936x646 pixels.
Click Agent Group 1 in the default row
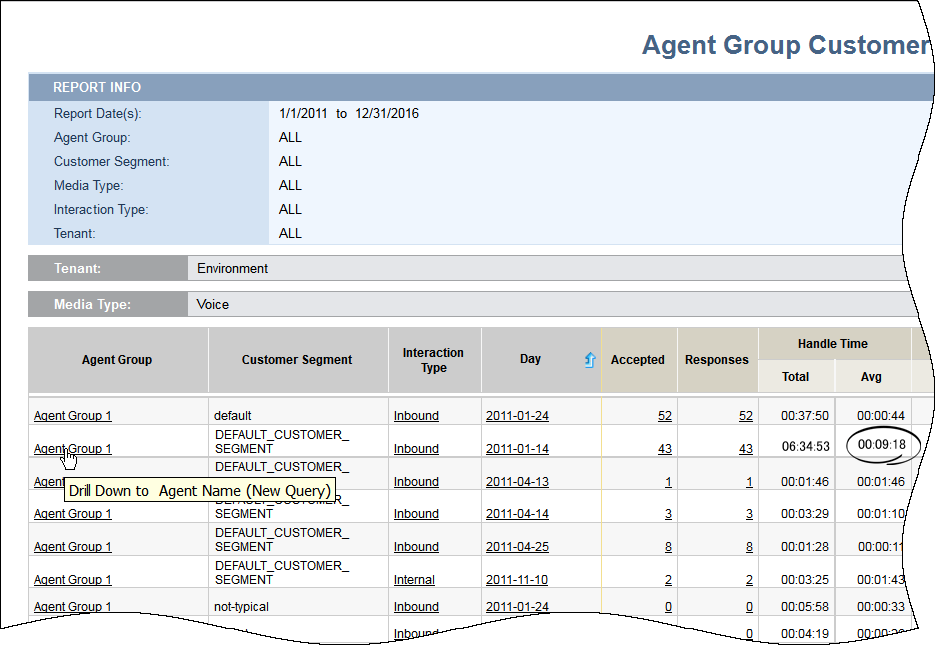click(73, 416)
